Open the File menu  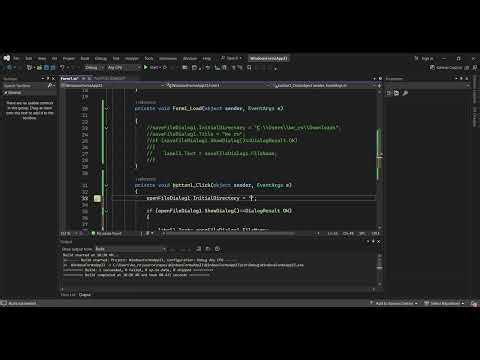[x=16, y=58]
